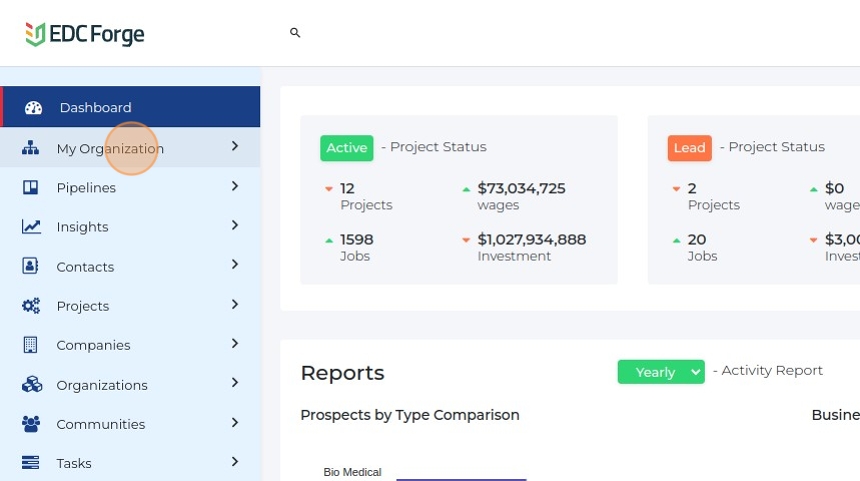Viewport: 860px width, 481px height.
Task: Click the Projects gears icon
Action: pyautogui.click(x=31, y=305)
